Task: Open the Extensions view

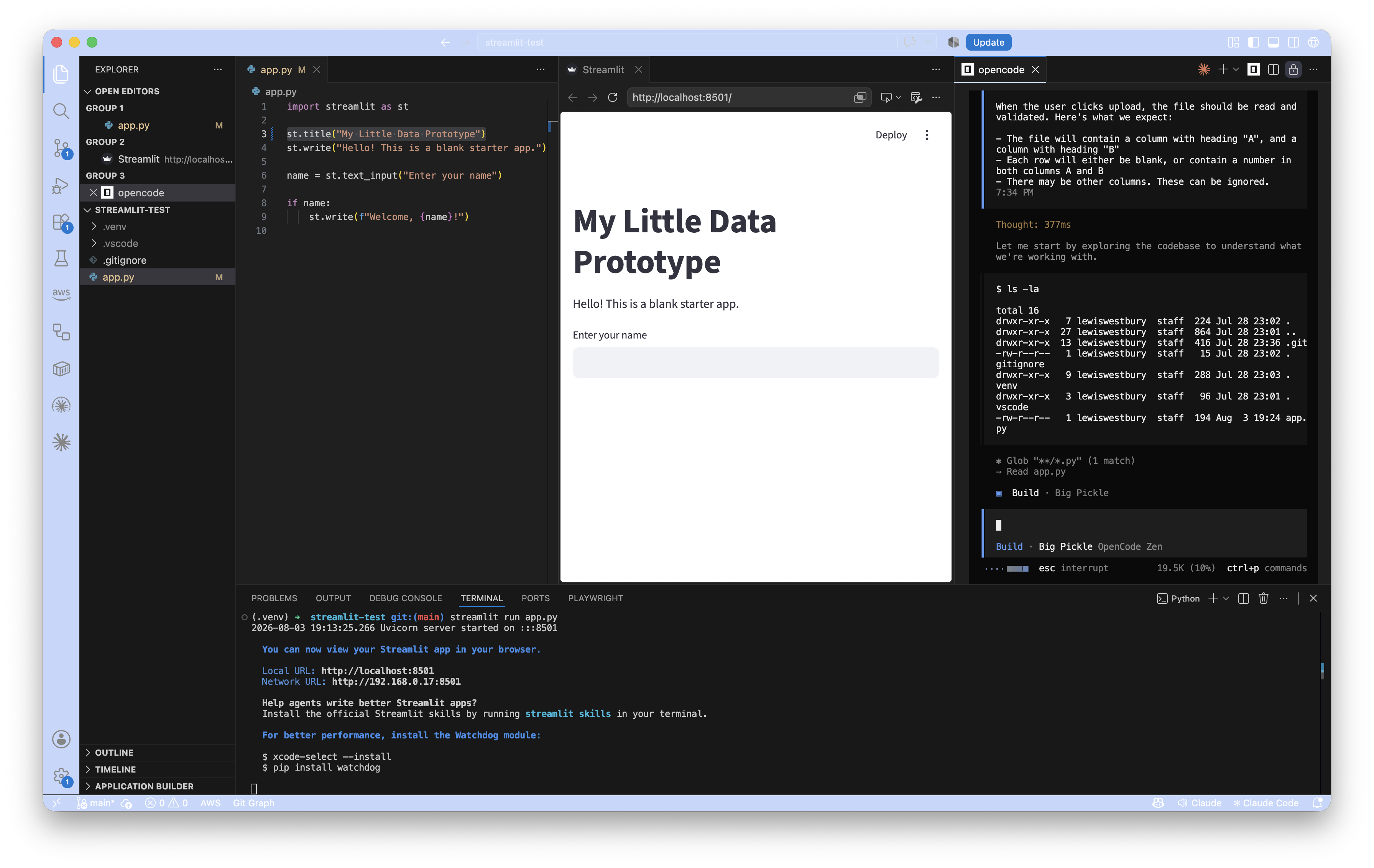Action: pyautogui.click(x=61, y=222)
